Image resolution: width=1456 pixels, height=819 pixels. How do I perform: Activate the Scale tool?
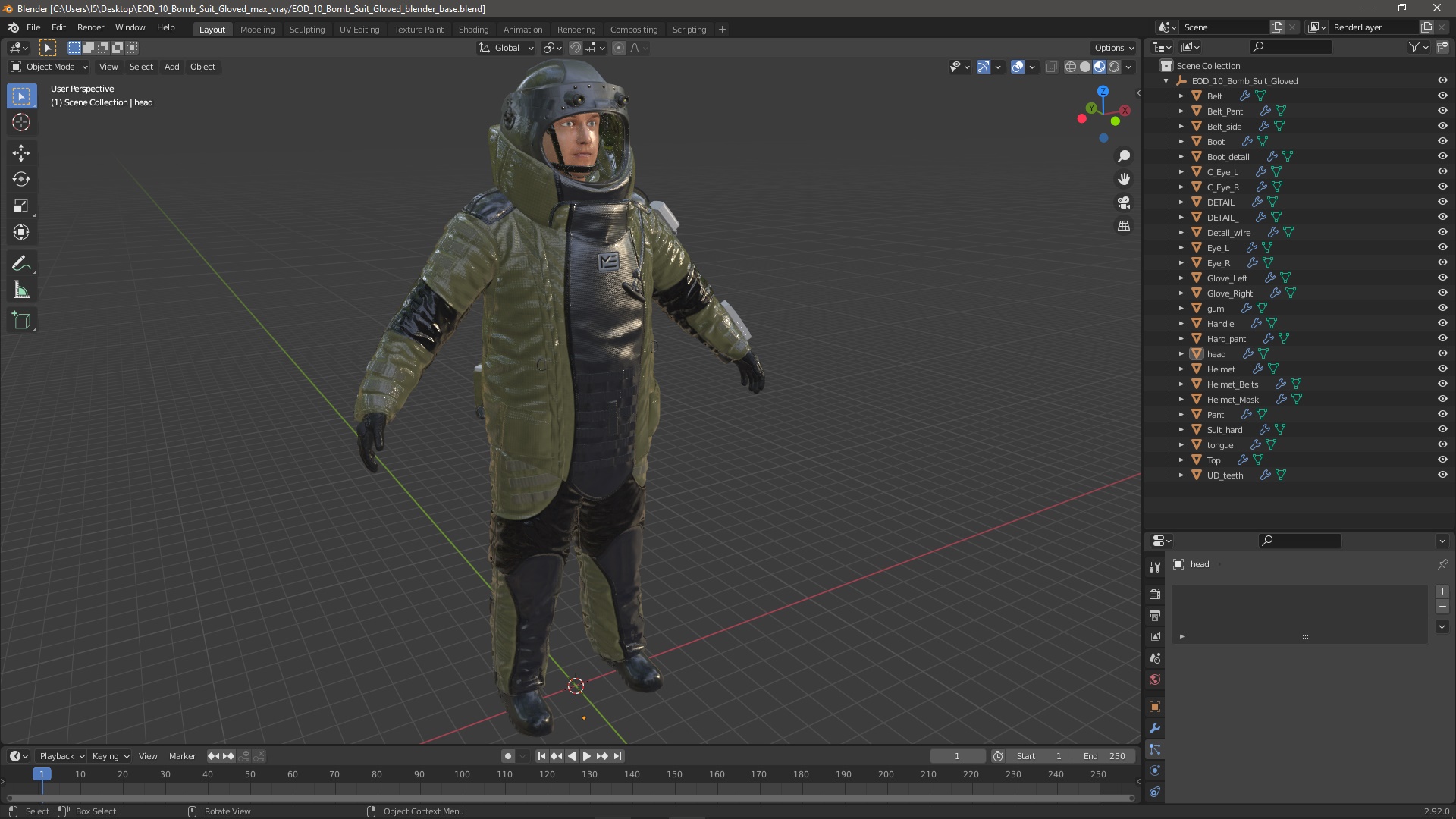pyautogui.click(x=21, y=206)
